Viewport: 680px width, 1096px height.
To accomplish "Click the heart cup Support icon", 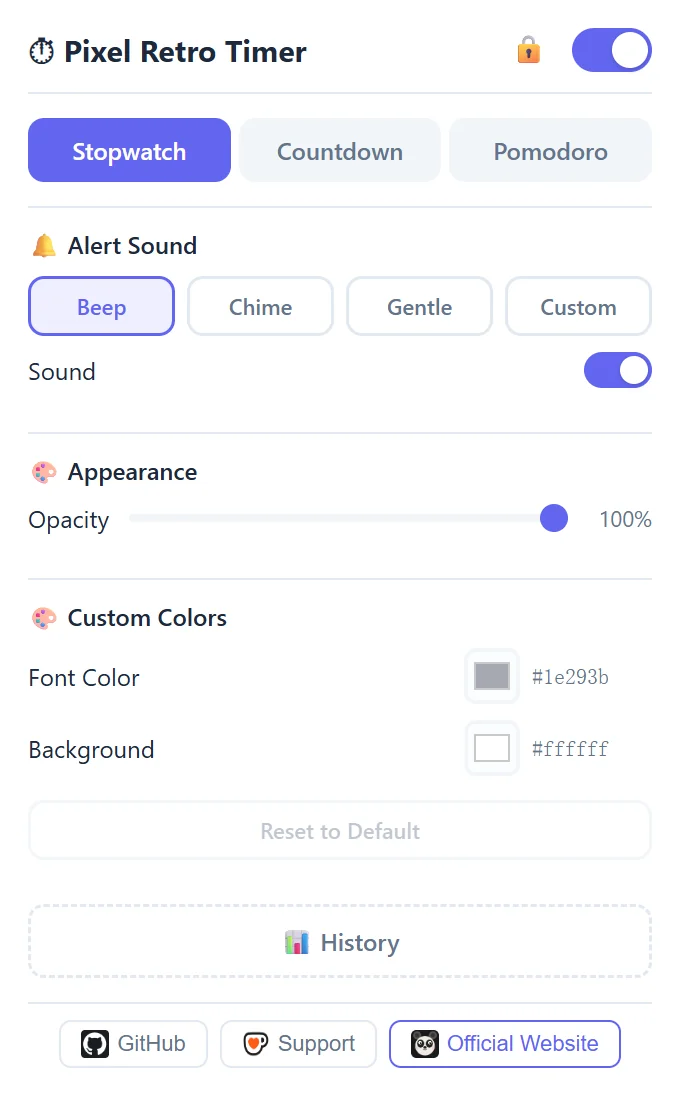I will pyautogui.click(x=255, y=1044).
